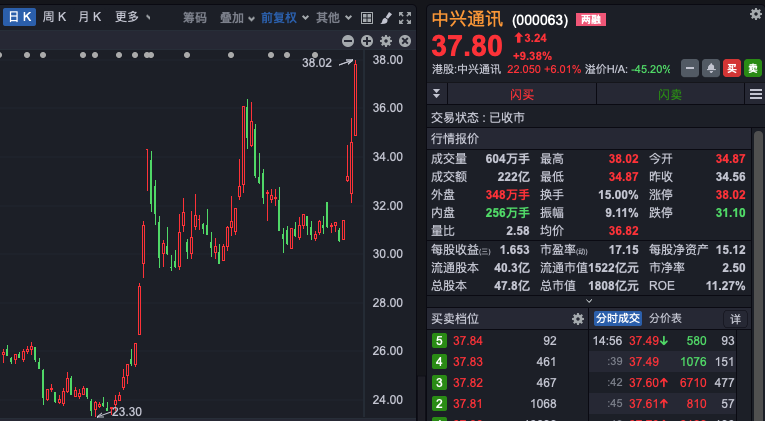Click the 38.02 high price chart label
The width and height of the screenshot is (765, 421).
tap(317, 63)
